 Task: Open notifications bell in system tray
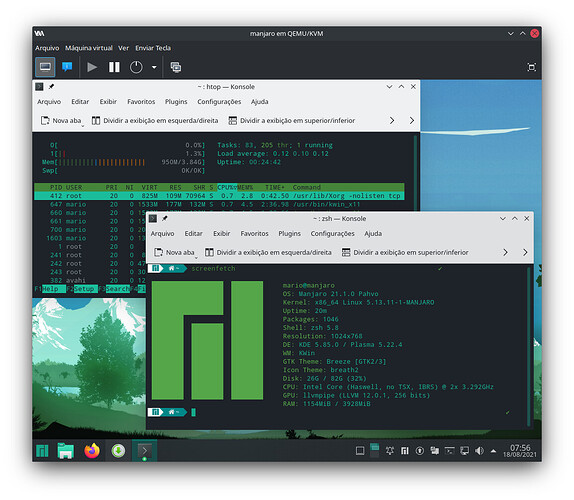click(390, 451)
